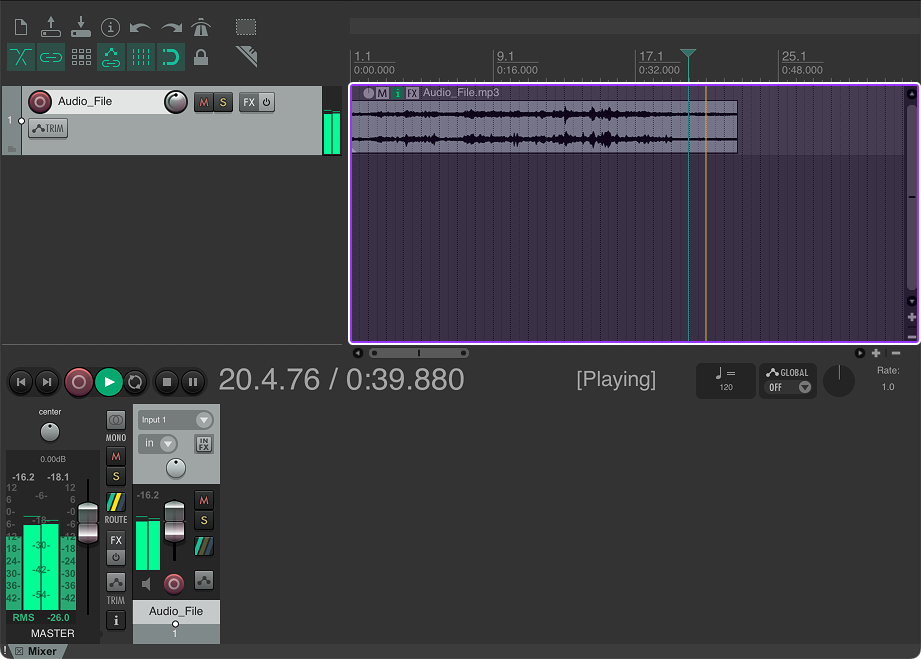Create a new project file
Image resolution: width=921 pixels, height=659 pixels.
click(21, 27)
